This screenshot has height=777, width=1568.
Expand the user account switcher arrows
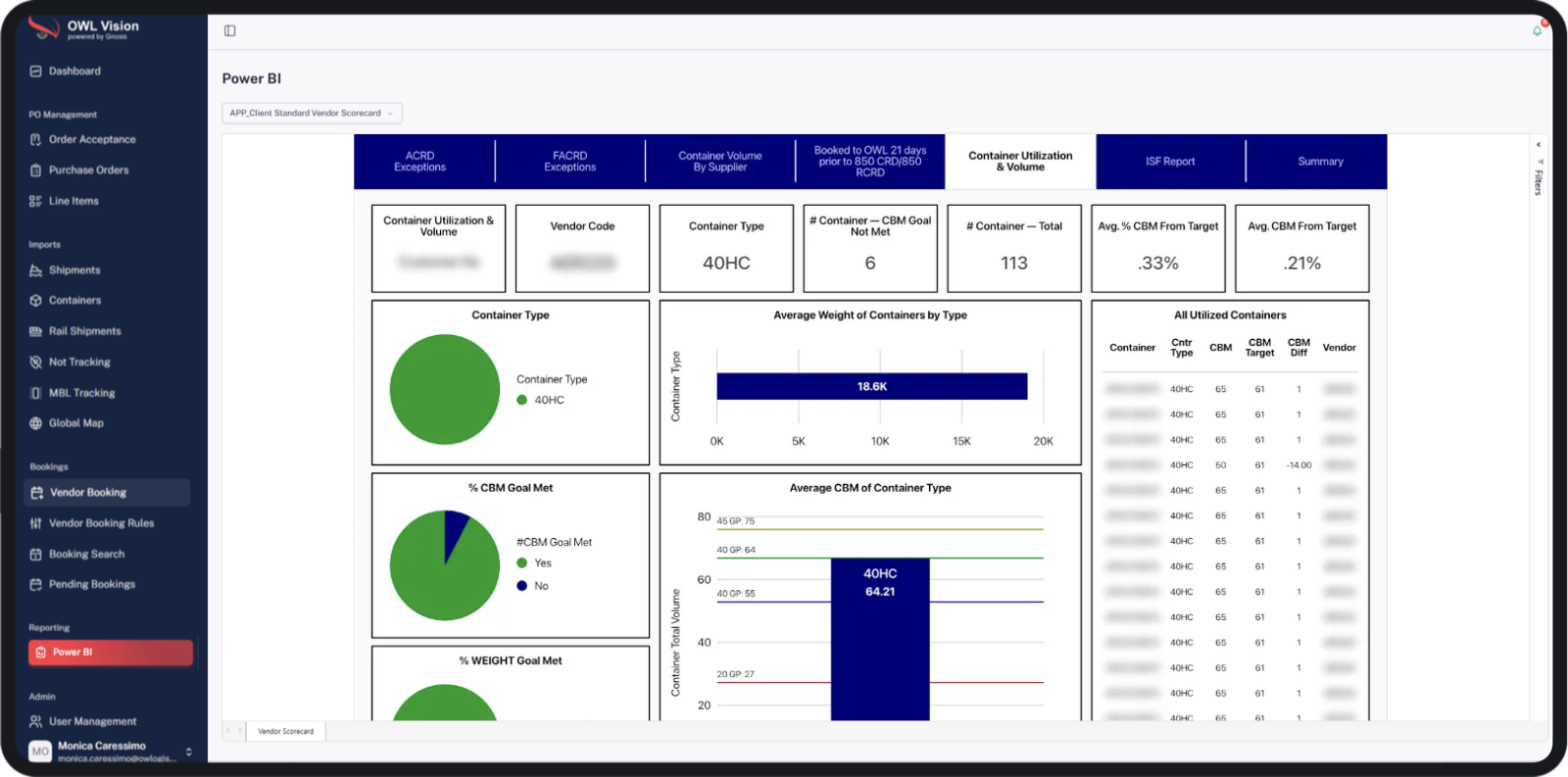pos(189,753)
